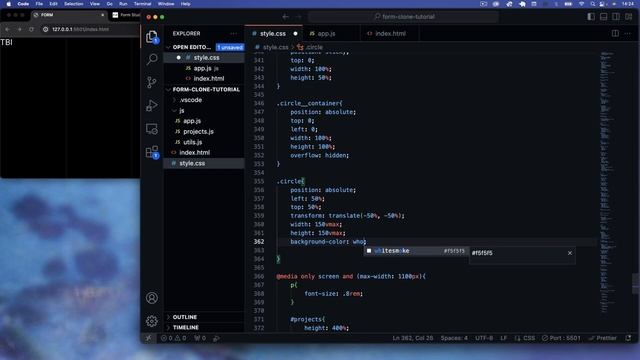The image size is (640, 360).
Task: Click the refresh button in browser window
Action: click(31, 29)
